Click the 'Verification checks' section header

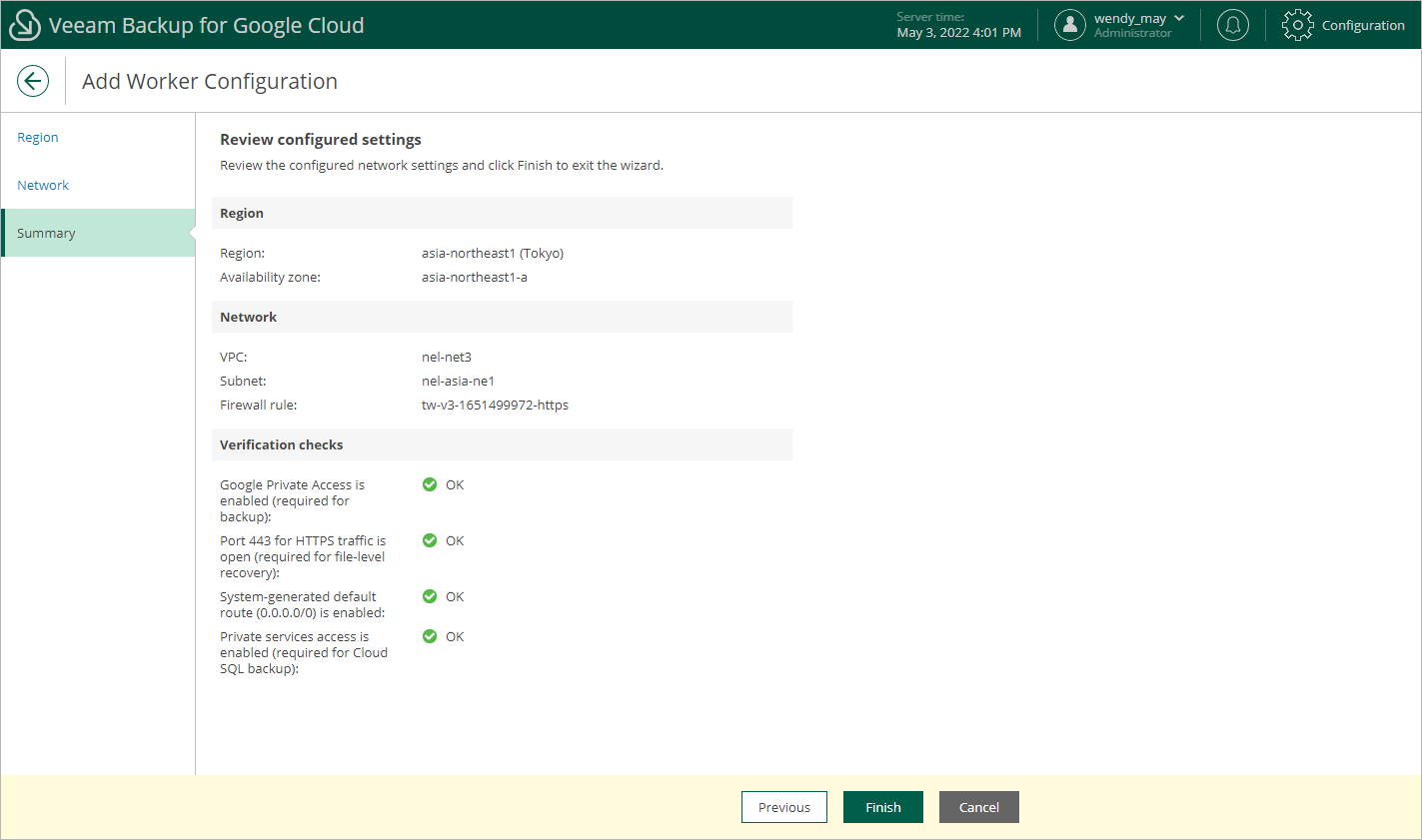pos(502,444)
